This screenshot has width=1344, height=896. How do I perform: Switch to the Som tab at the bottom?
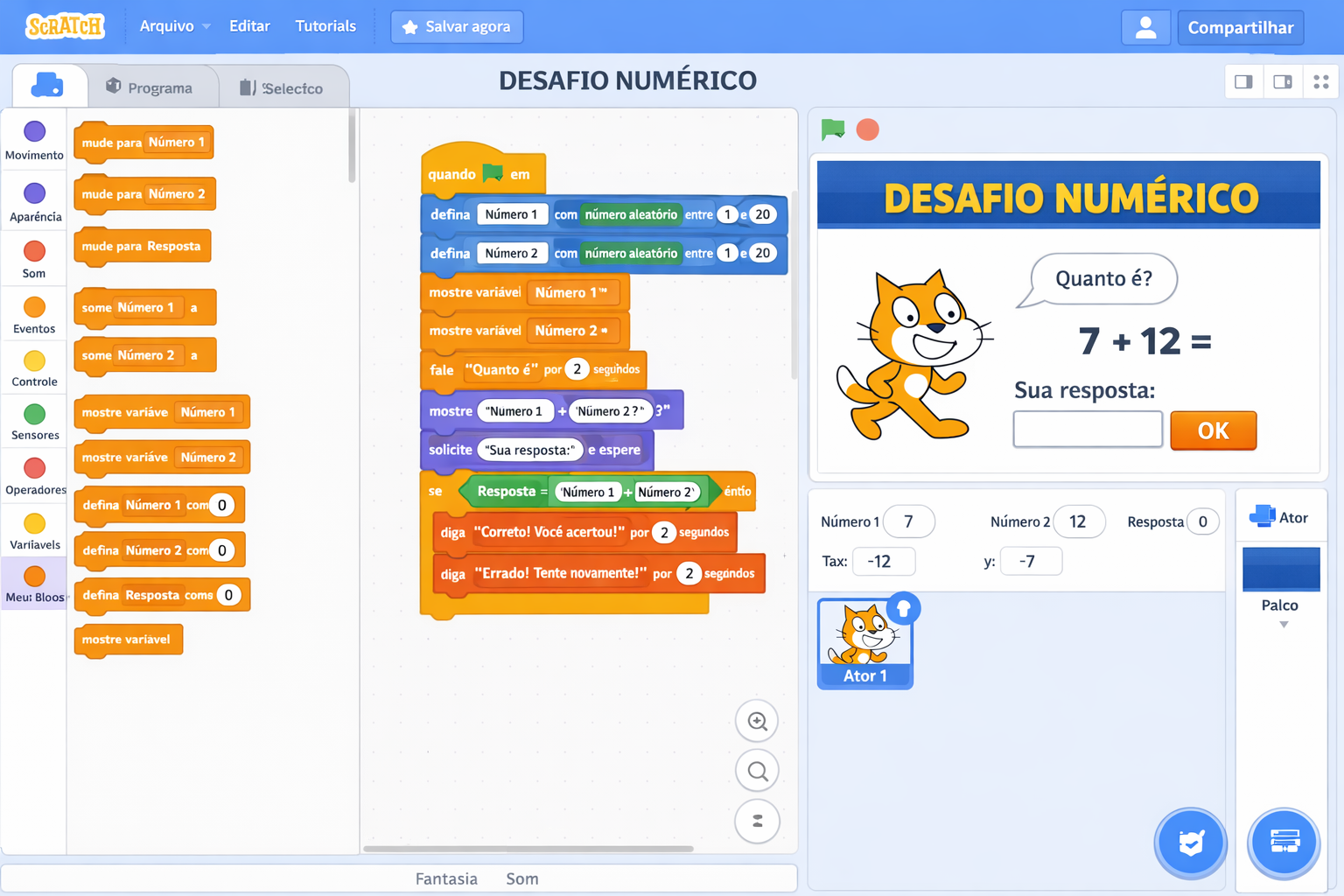pyautogui.click(x=522, y=878)
